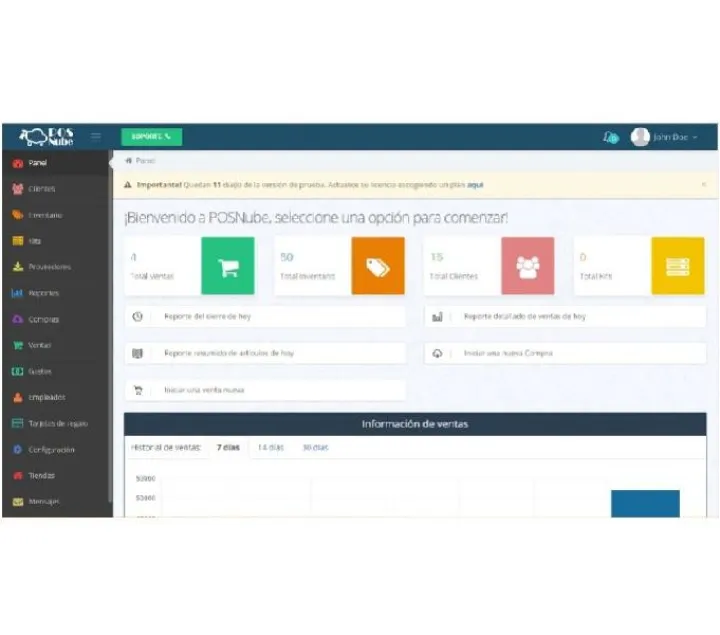
Task: Toggle the sidebar with the hamburger icon
Action: (x=96, y=136)
